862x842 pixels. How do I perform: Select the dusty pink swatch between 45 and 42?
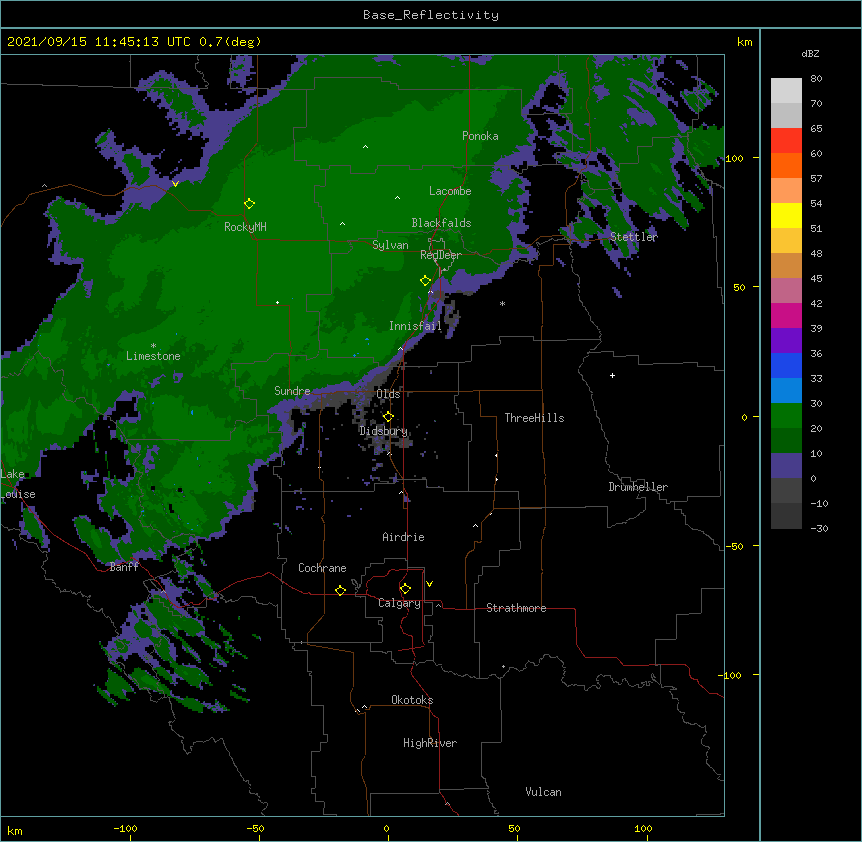click(x=786, y=291)
